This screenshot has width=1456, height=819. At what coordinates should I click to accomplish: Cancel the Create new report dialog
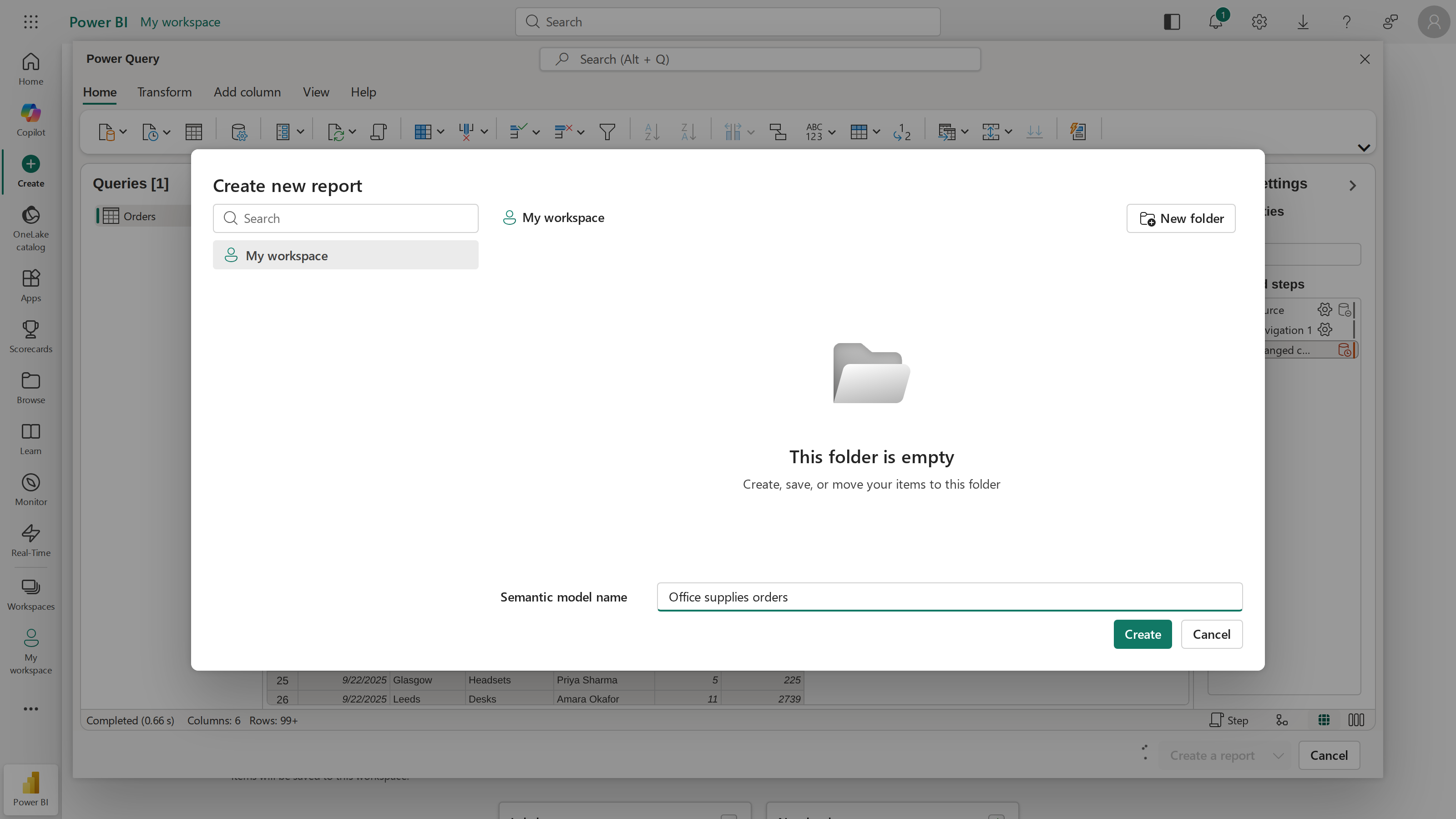pos(1211,634)
